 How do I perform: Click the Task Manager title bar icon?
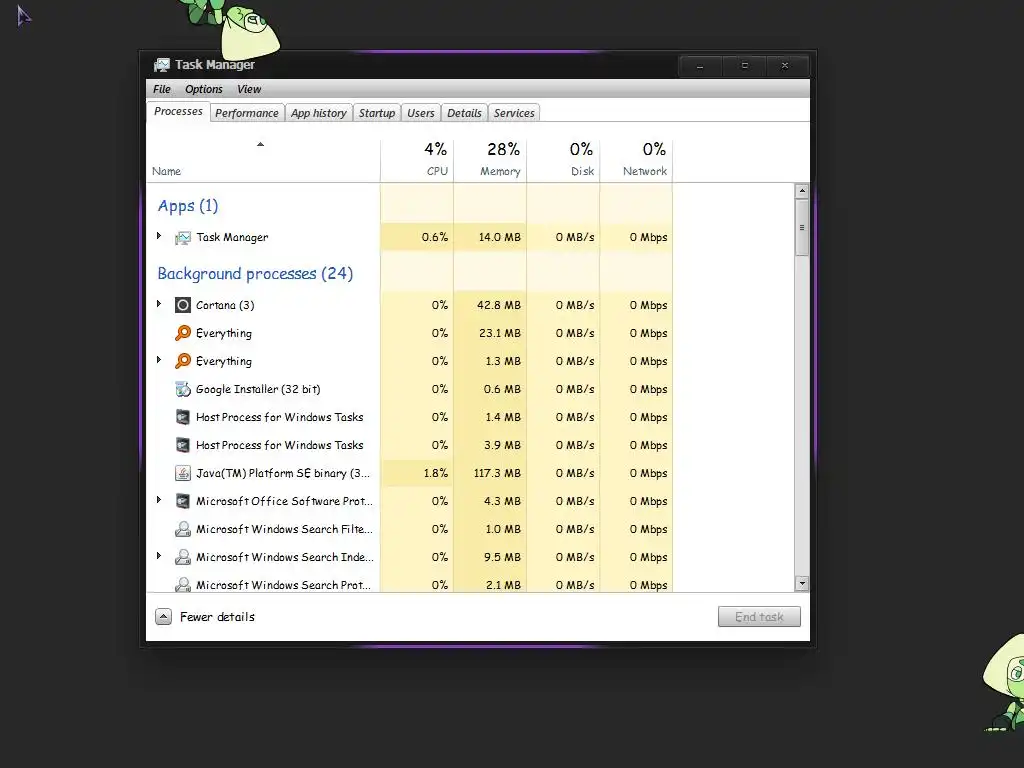coord(161,65)
